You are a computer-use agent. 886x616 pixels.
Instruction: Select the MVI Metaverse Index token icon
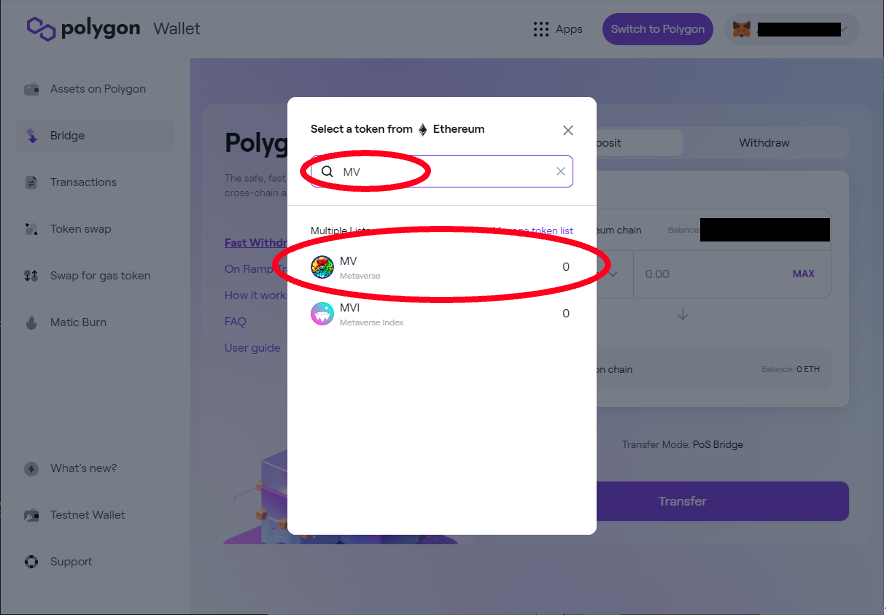pyautogui.click(x=322, y=313)
